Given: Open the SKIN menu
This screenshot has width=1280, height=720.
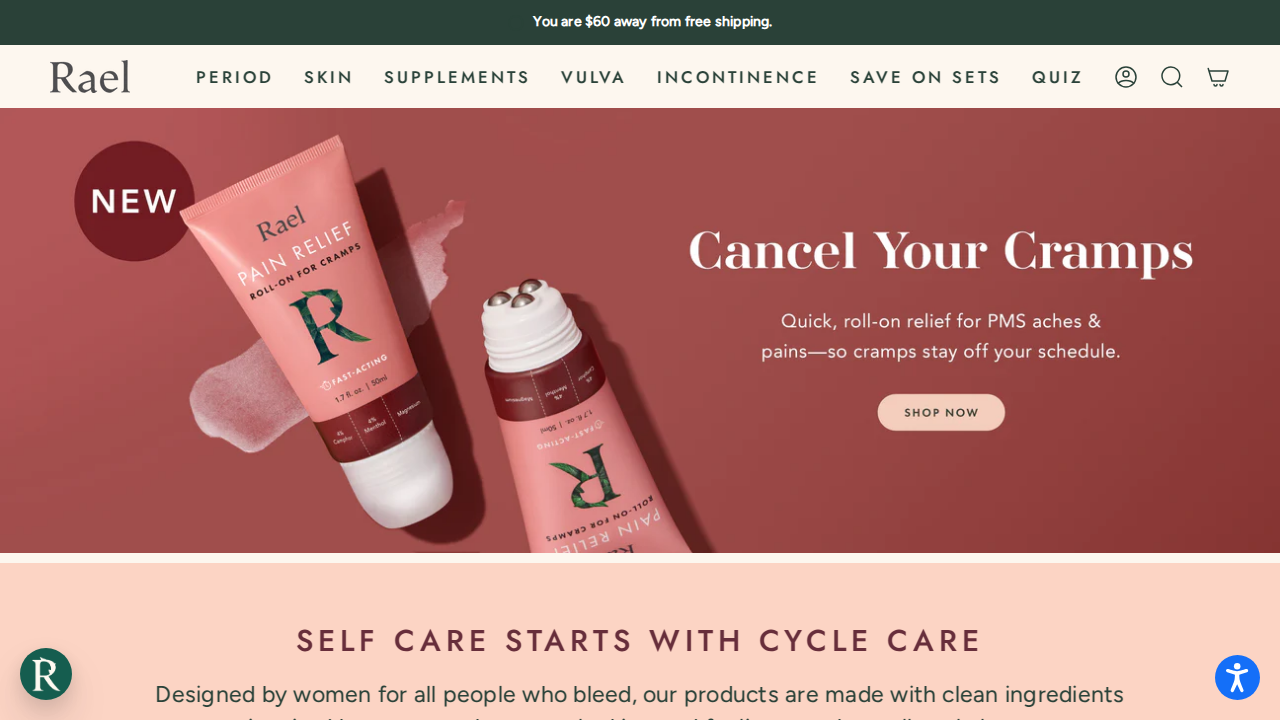Looking at the screenshot, I should coord(329,77).
